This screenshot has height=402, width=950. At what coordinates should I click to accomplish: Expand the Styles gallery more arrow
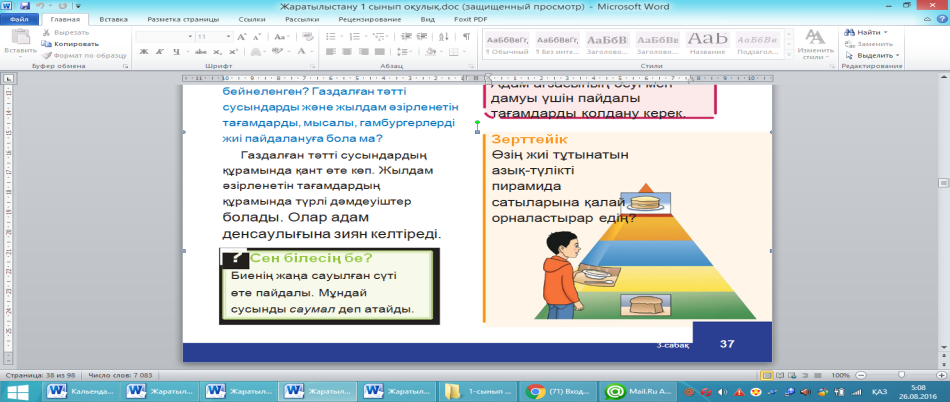[790, 56]
